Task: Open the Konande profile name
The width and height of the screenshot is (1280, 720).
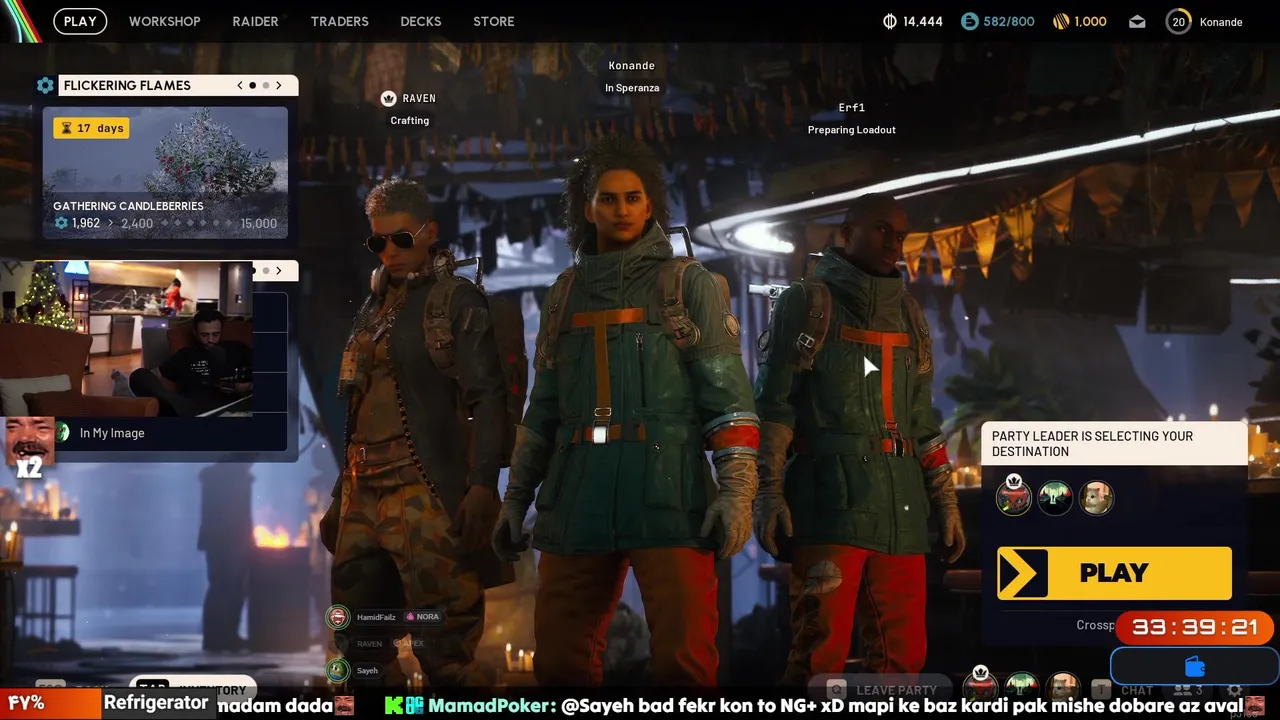Action: pyautogui.click(x=1220, y=22)
